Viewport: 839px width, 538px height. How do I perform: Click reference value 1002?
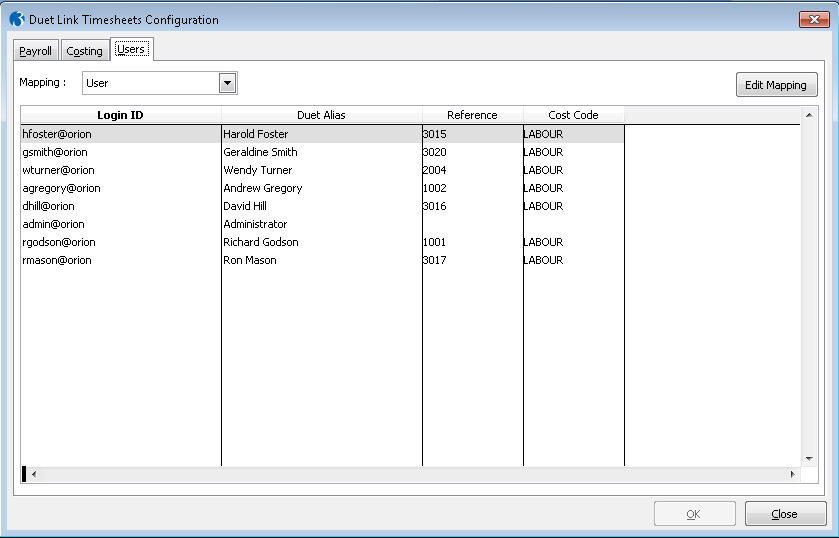point(434,188)
